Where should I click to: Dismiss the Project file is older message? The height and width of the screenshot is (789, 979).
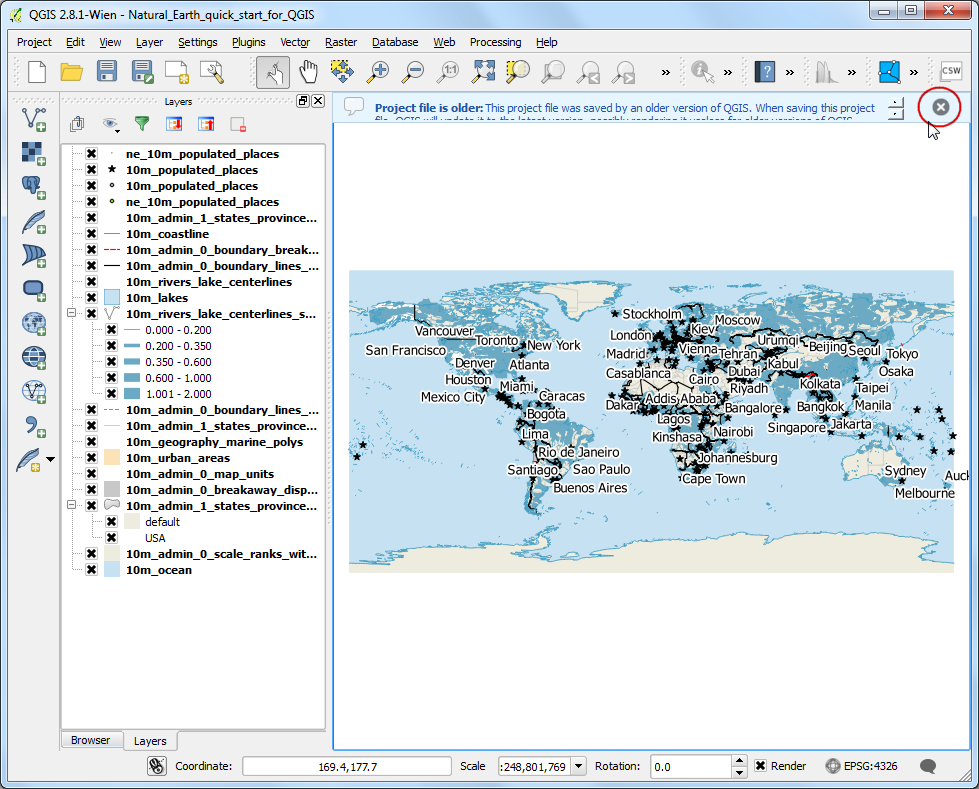coord(940,107)
